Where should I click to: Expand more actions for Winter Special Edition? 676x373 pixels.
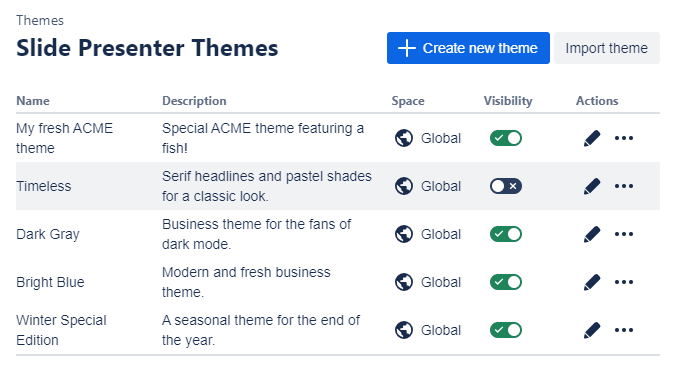tap(624, 330)
